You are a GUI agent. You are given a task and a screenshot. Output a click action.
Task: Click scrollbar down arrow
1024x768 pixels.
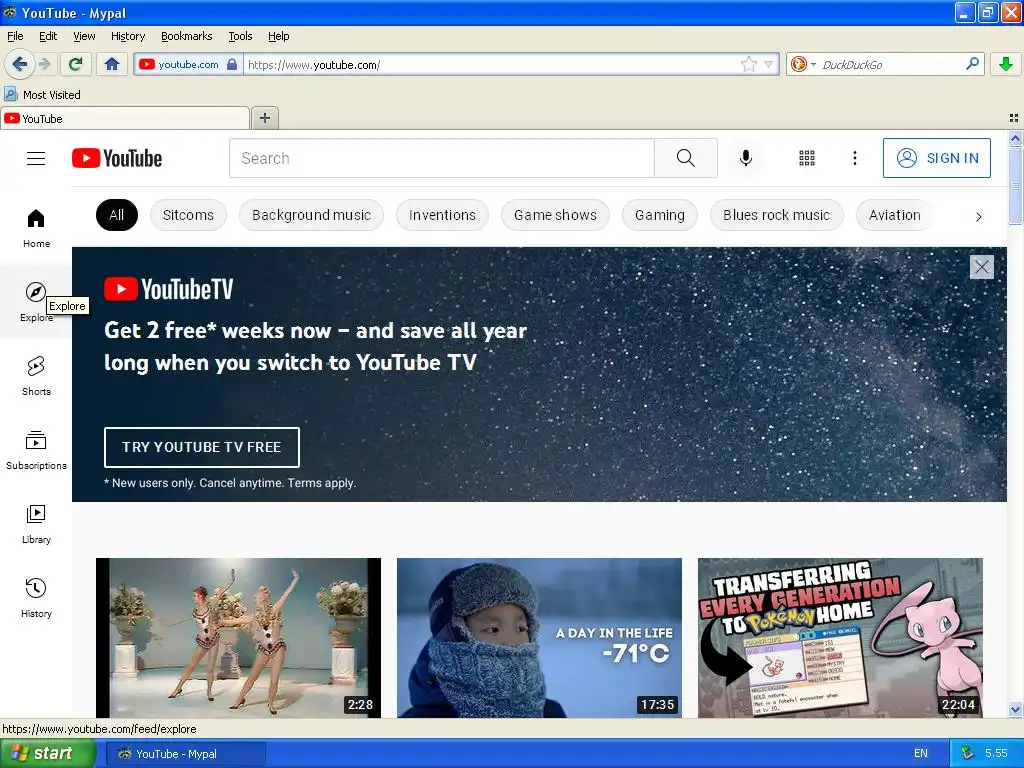1015,709
